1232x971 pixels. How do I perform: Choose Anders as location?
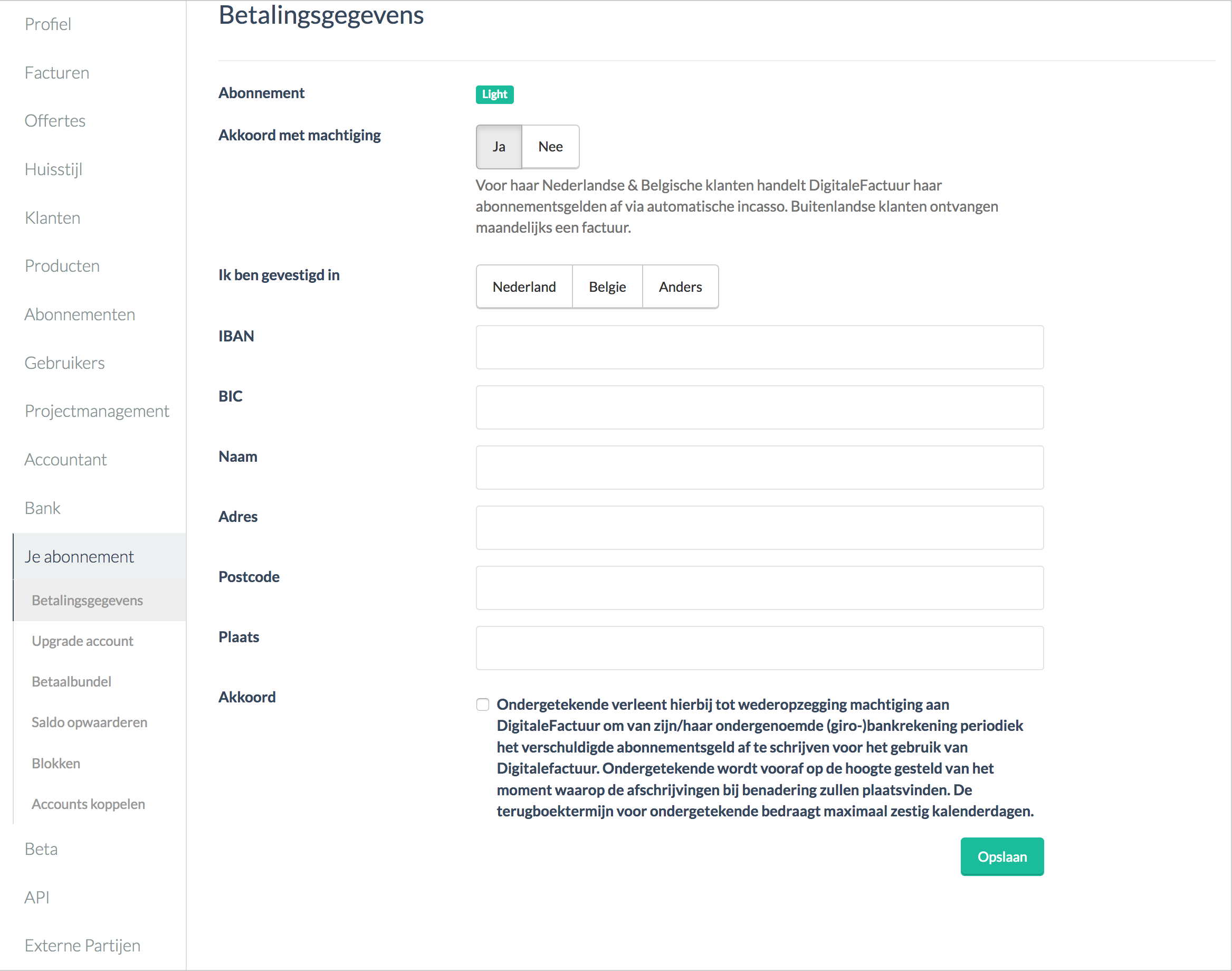[680, 287]
